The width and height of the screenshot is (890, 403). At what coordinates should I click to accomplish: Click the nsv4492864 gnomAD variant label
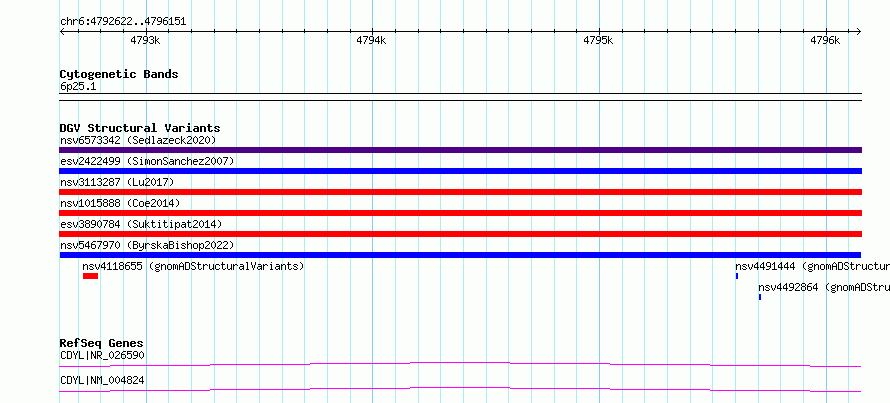824,287
